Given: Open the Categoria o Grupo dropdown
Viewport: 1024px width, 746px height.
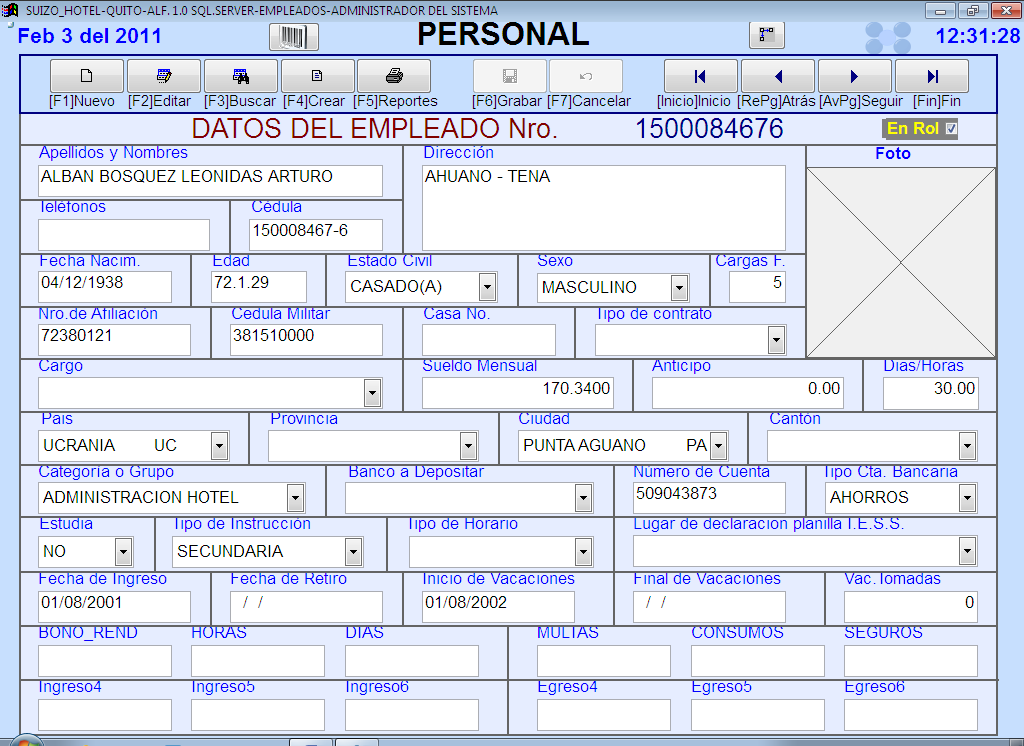Looking at the screenshot, I should (295, 497).
